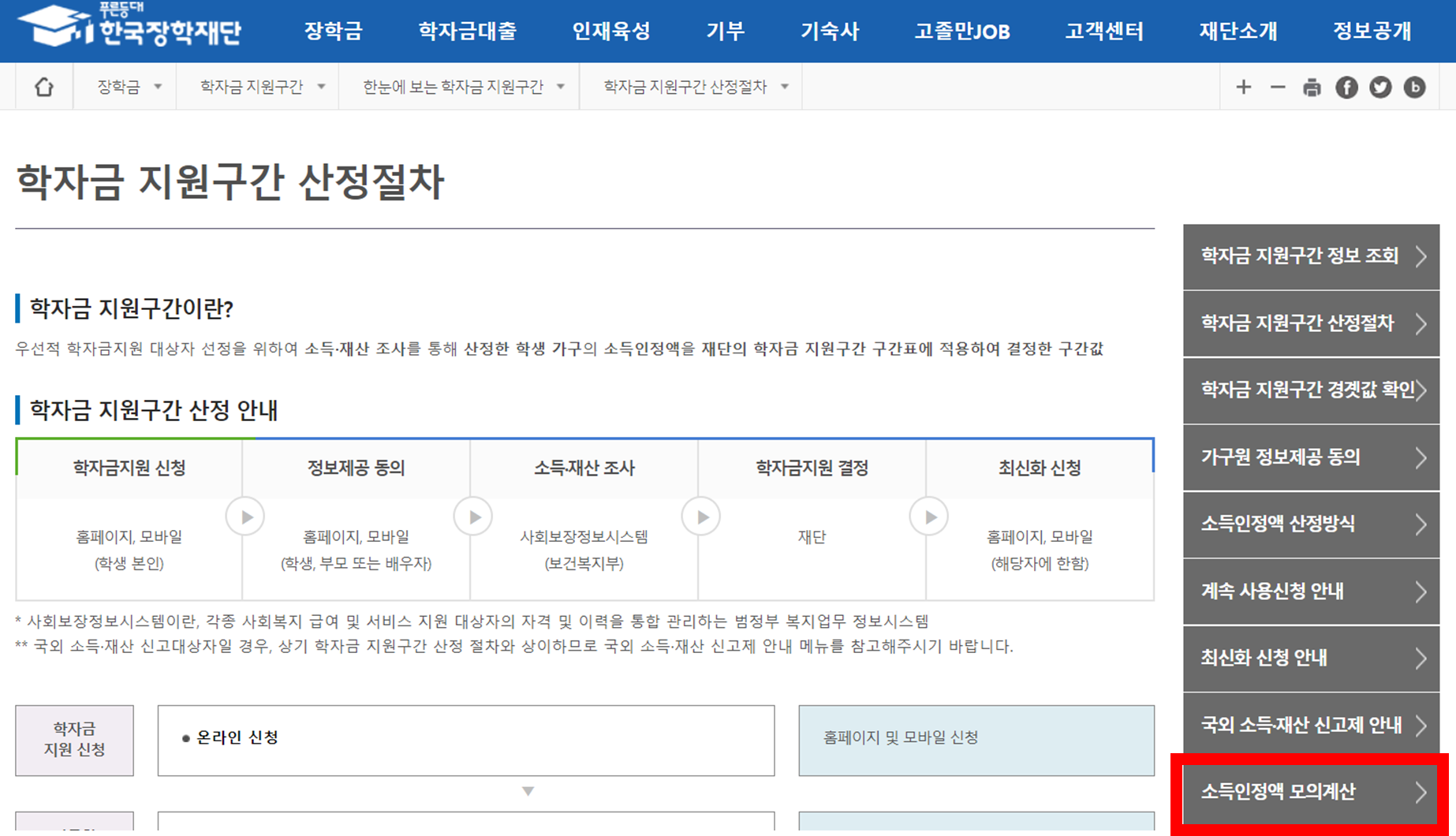Open the 국외 소득·재산 신고제 안내 page

click(x=1312, y=726)
